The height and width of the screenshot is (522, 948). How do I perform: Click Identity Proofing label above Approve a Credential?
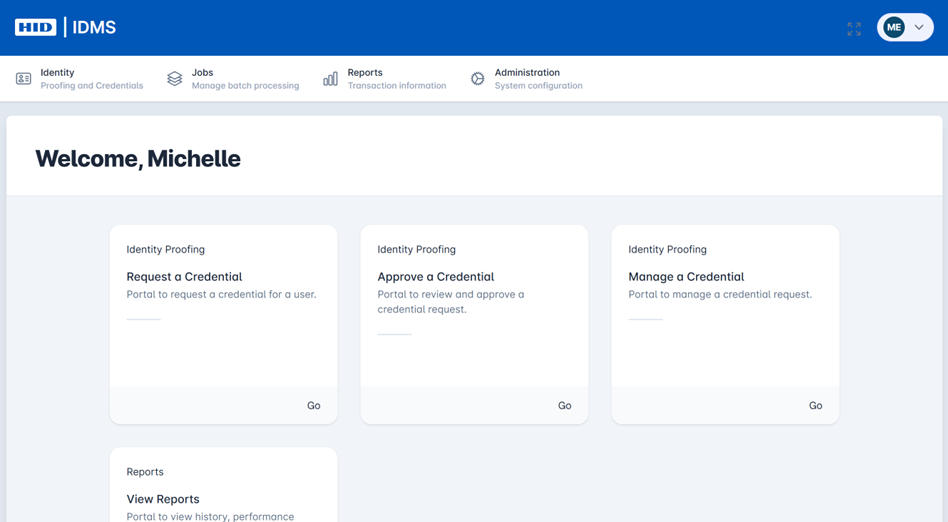(417, 249)
